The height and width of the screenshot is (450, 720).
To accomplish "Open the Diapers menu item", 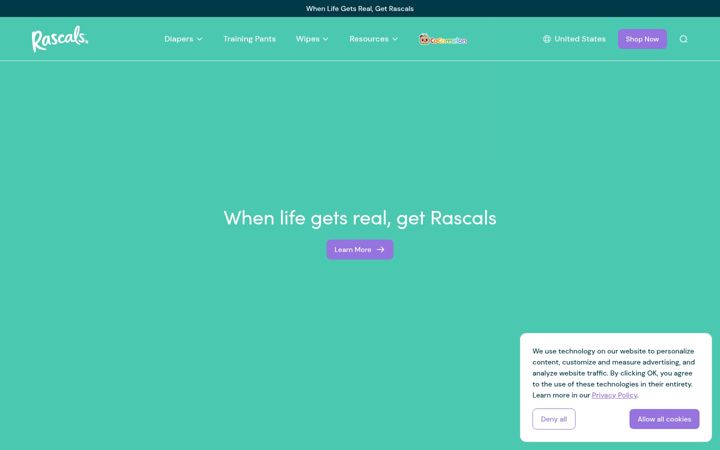I will (183, 39).
